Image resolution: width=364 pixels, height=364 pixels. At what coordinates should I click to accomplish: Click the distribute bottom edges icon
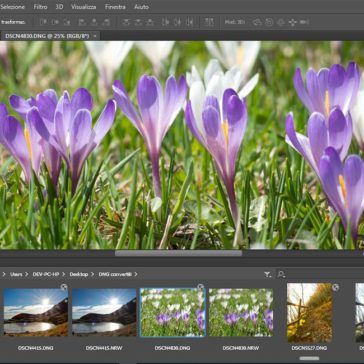click(x=150, y=22)
